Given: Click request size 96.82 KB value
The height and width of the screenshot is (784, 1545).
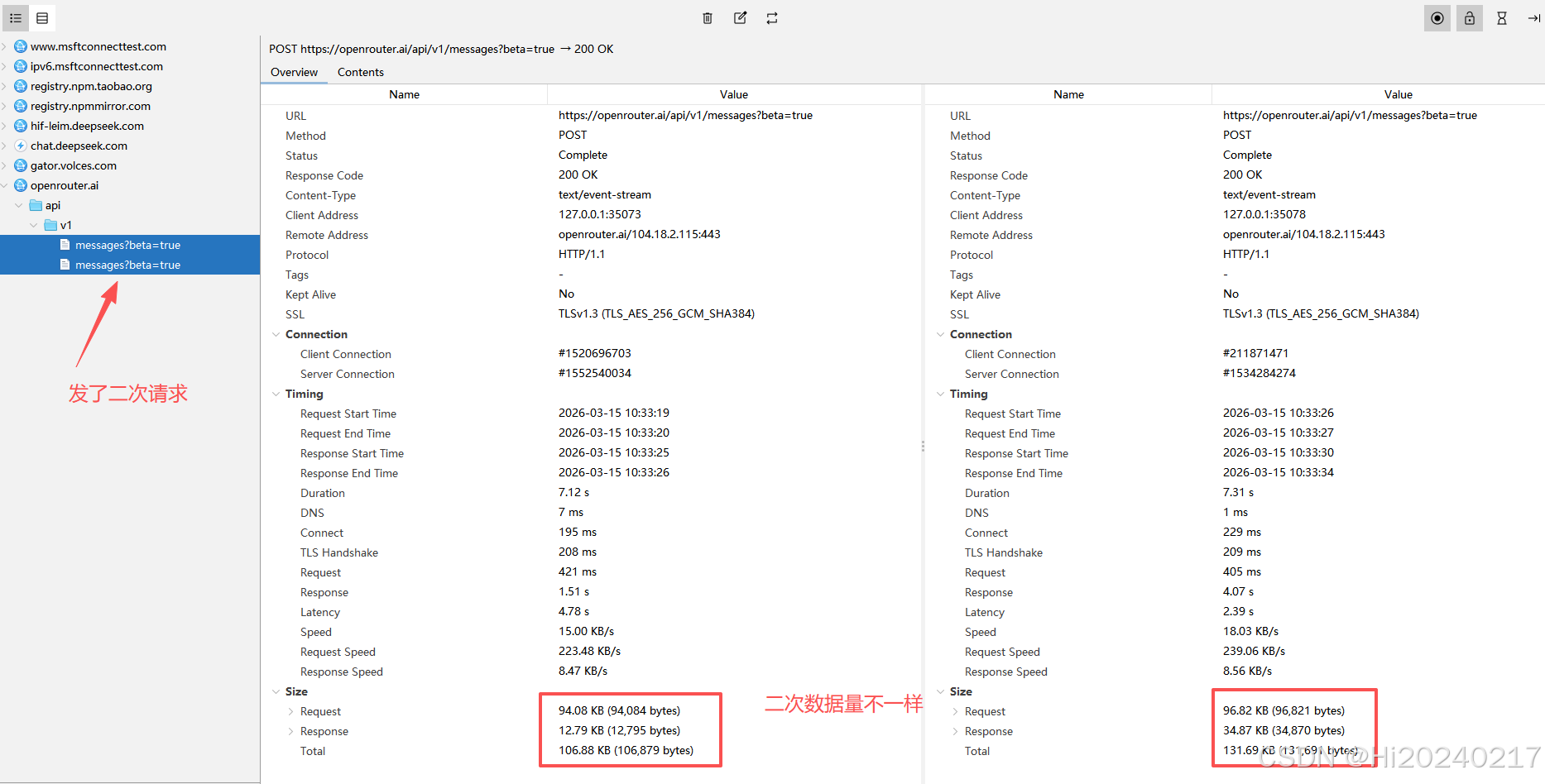Looking at the screenshot, I should (x=1284, y=710).
